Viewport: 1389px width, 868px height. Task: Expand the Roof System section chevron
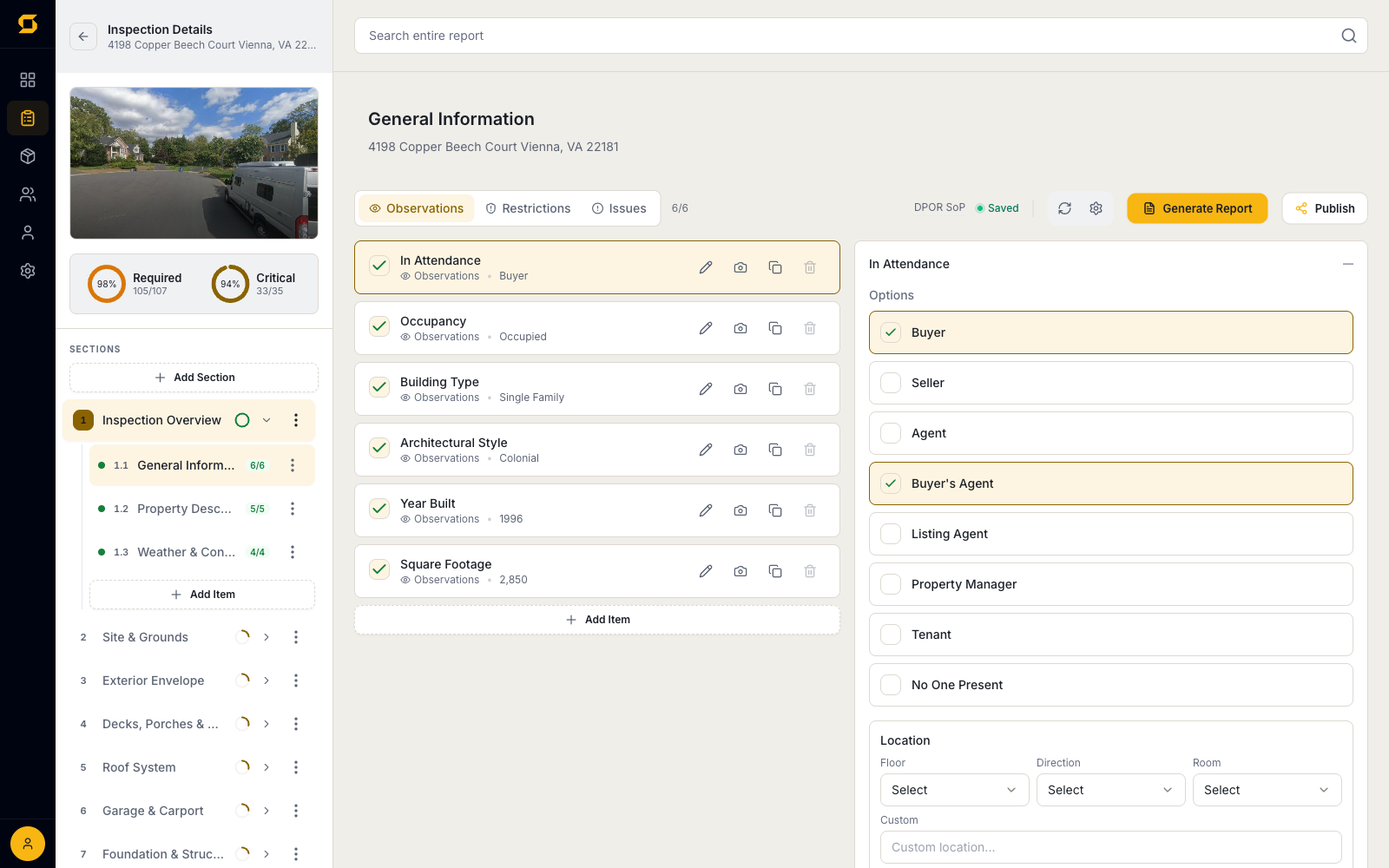(x=267, y=767)
